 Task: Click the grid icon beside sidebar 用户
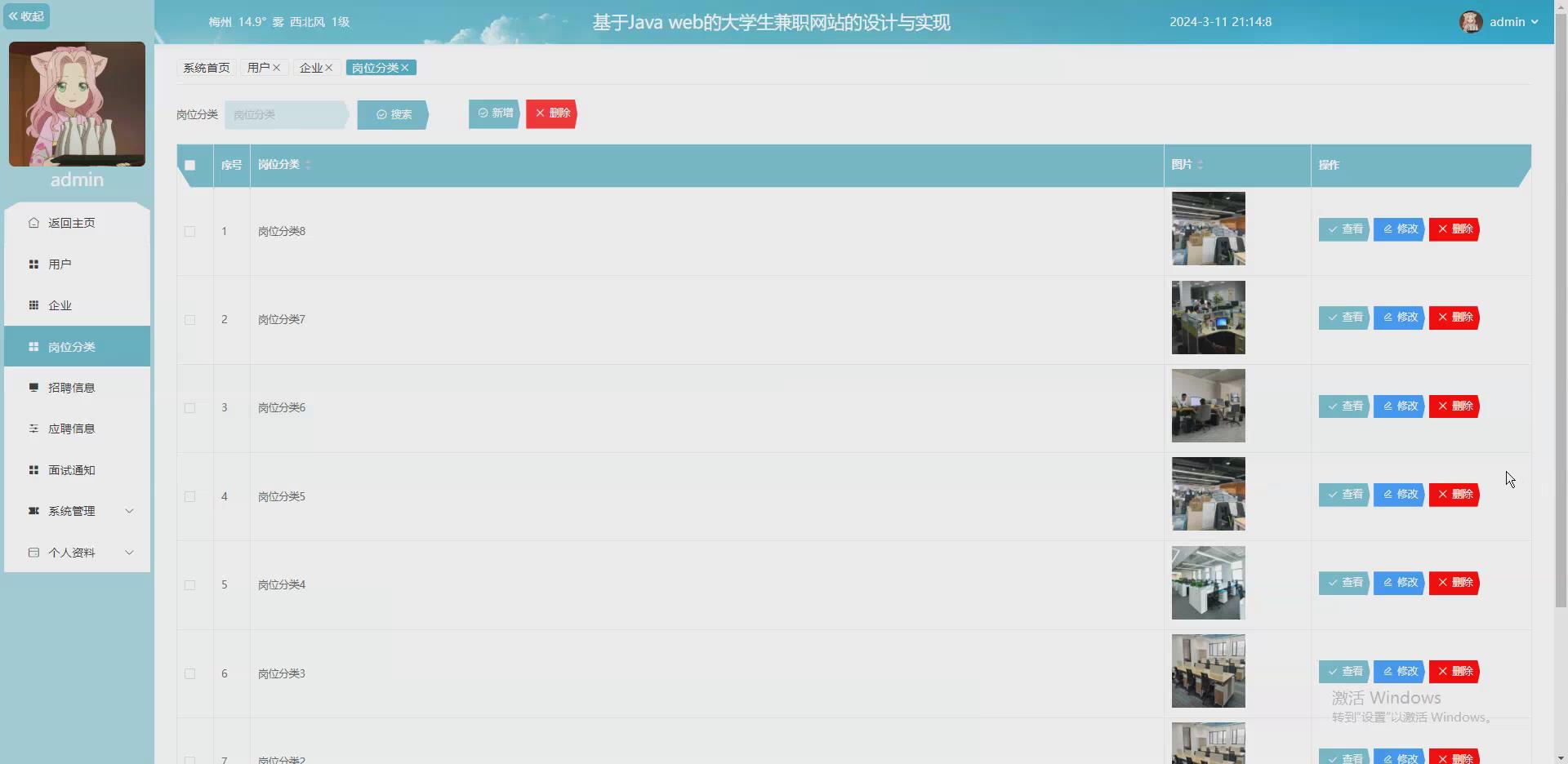pyautogui.click(x=33, y=264)
